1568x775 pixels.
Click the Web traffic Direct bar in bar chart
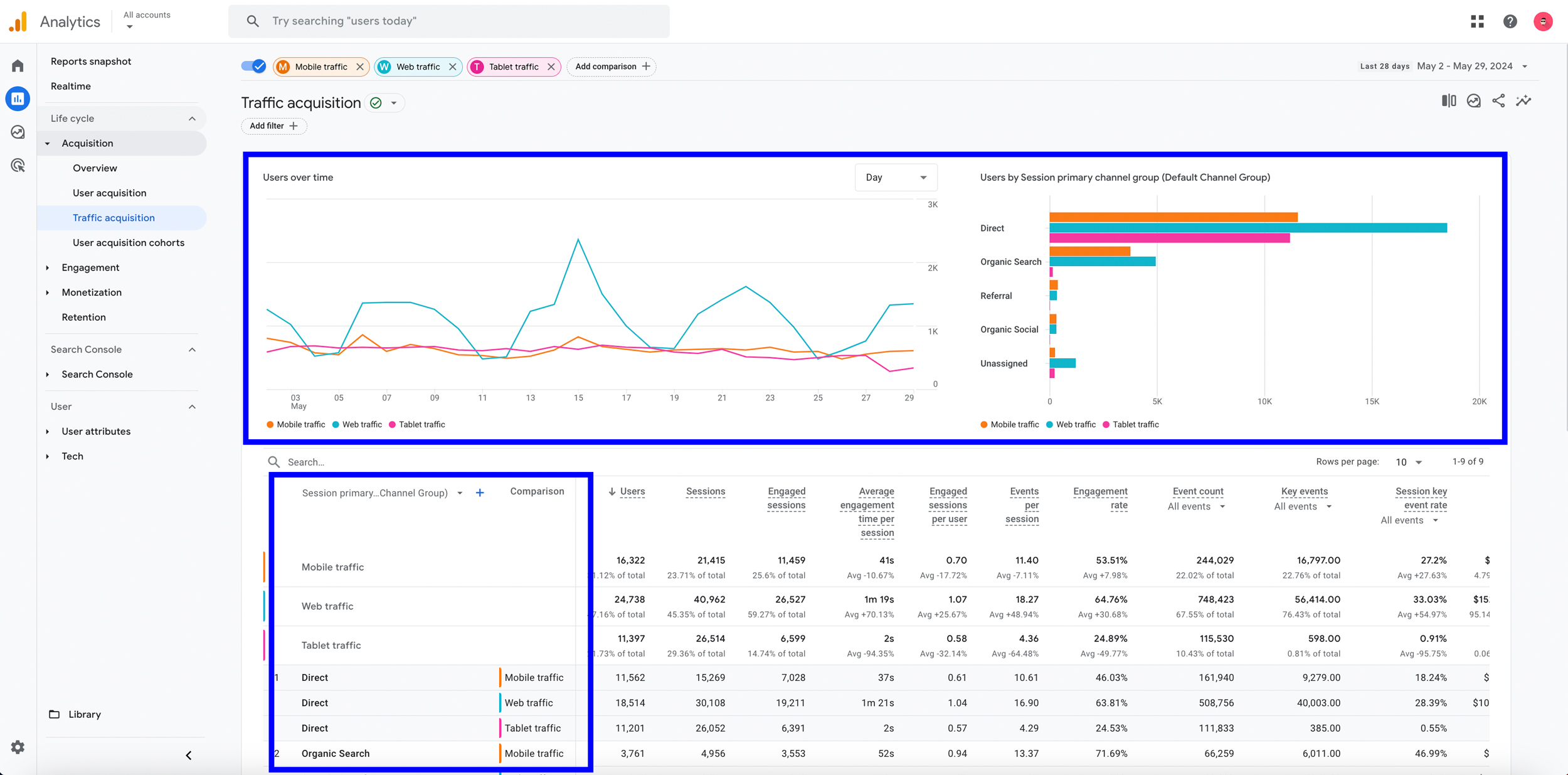(1248, 228)
